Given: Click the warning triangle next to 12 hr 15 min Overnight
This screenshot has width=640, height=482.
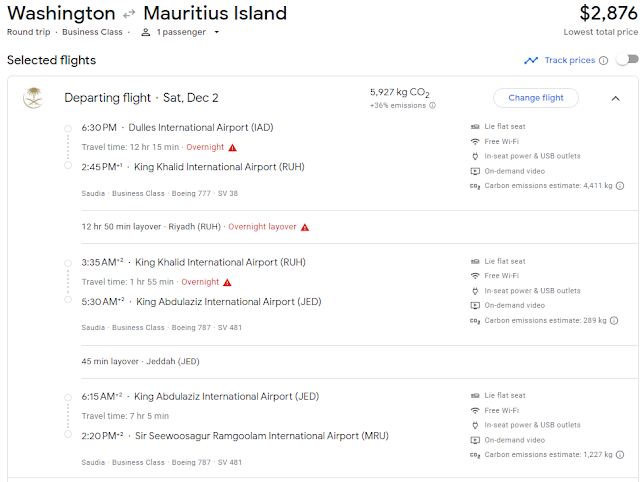Looking at the screenshot, I should (x=233, y=147).
